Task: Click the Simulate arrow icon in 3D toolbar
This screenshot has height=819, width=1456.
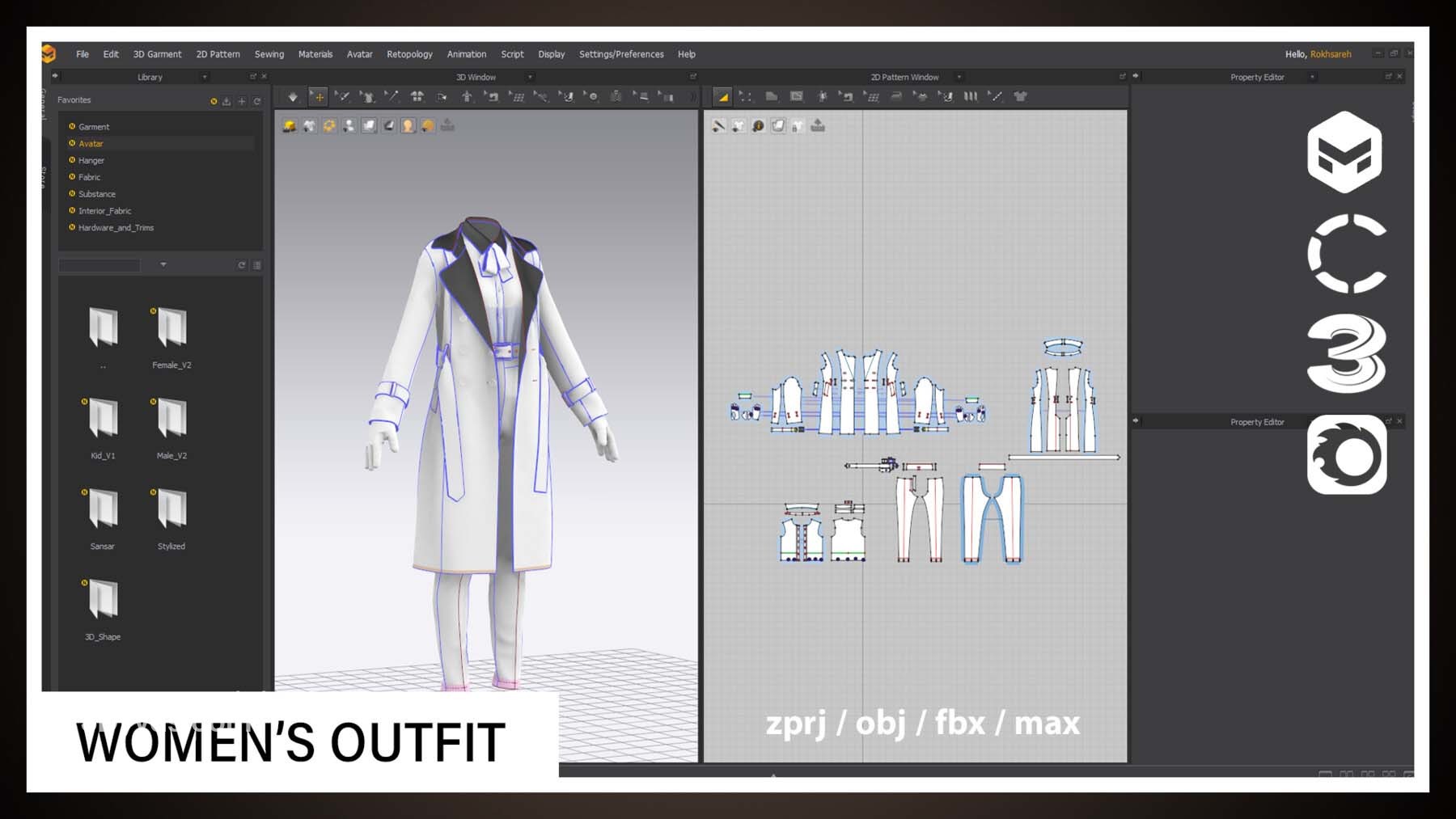Action: point(293,97)
